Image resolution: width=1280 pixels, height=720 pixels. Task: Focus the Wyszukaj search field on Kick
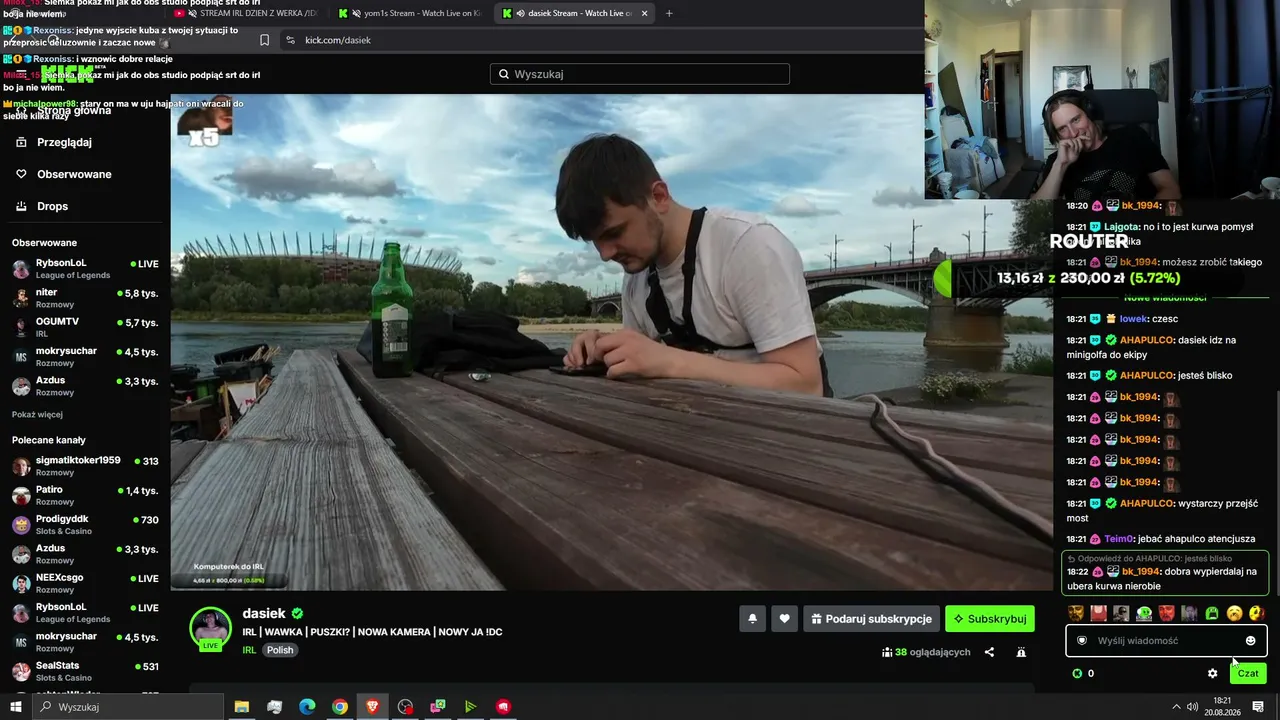click(x=640, y=74)
